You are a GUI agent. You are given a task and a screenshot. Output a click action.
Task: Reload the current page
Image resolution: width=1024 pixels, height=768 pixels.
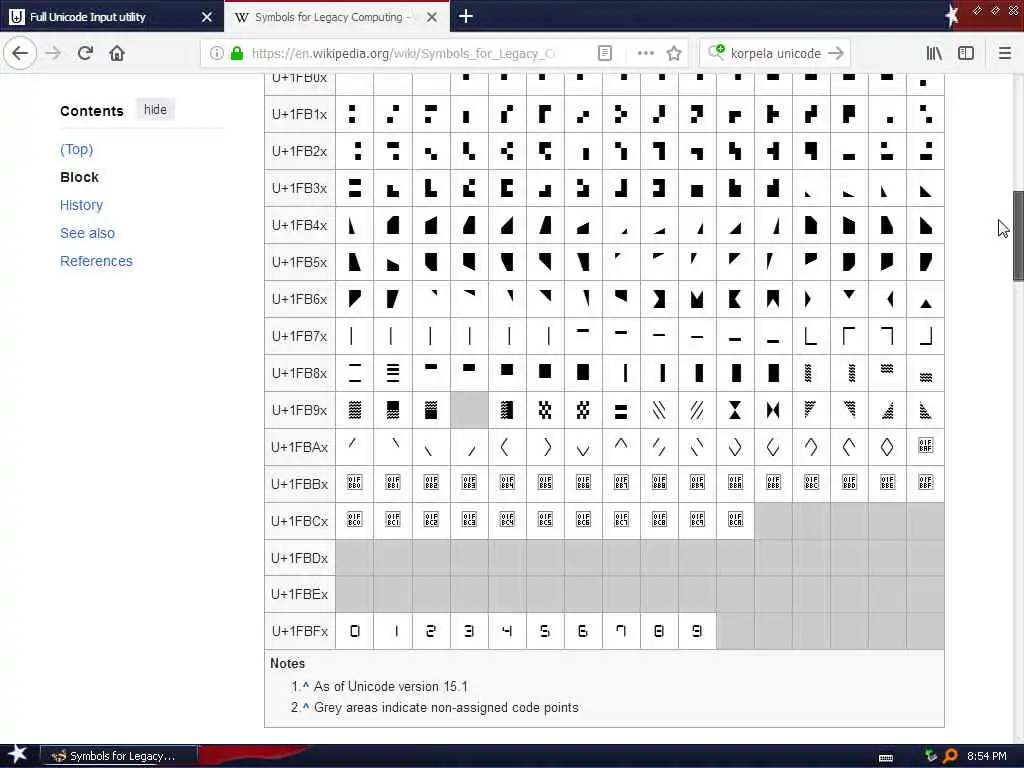(85, 53)
